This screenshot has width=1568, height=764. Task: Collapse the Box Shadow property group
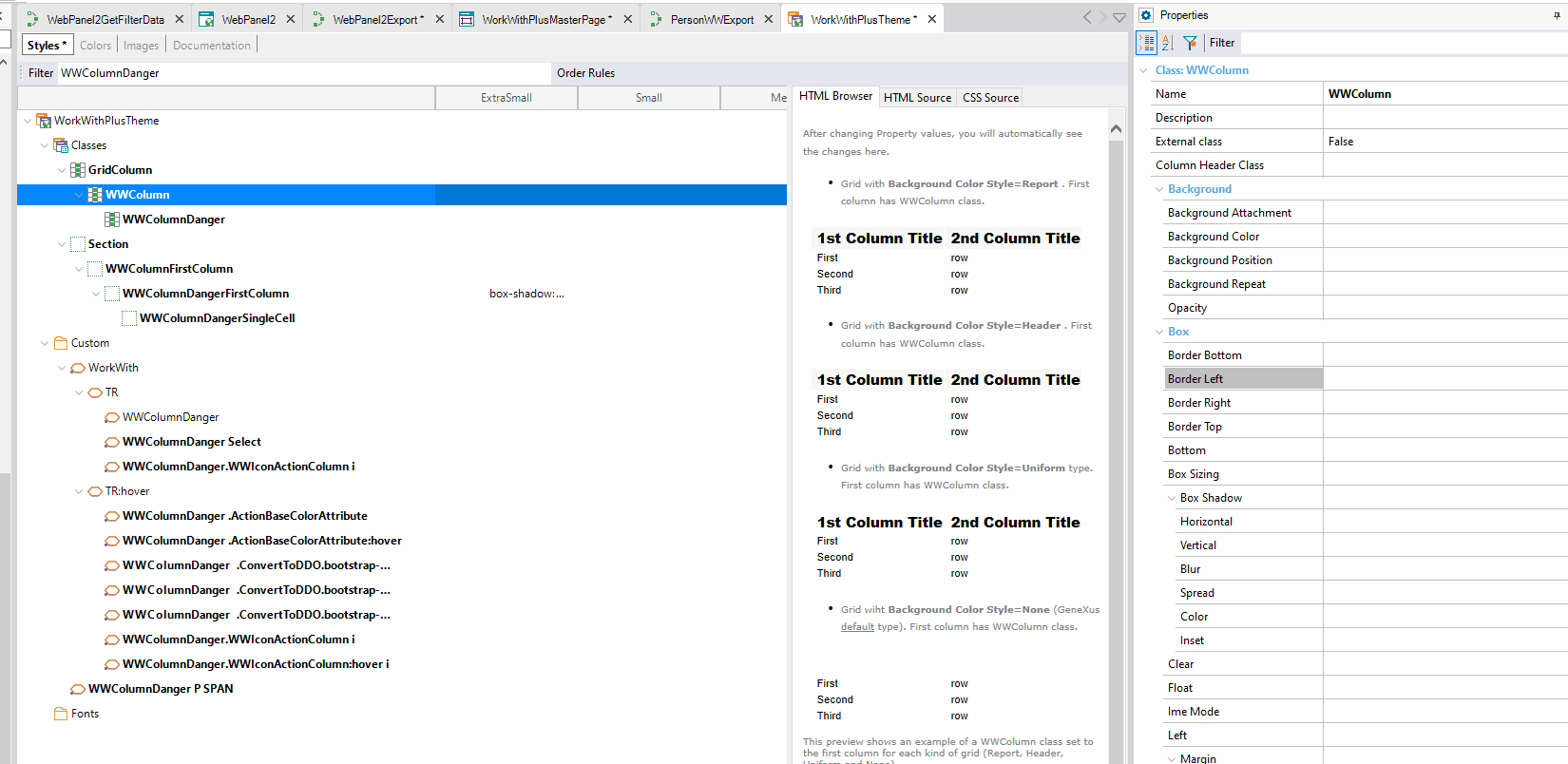point(1172,498)
